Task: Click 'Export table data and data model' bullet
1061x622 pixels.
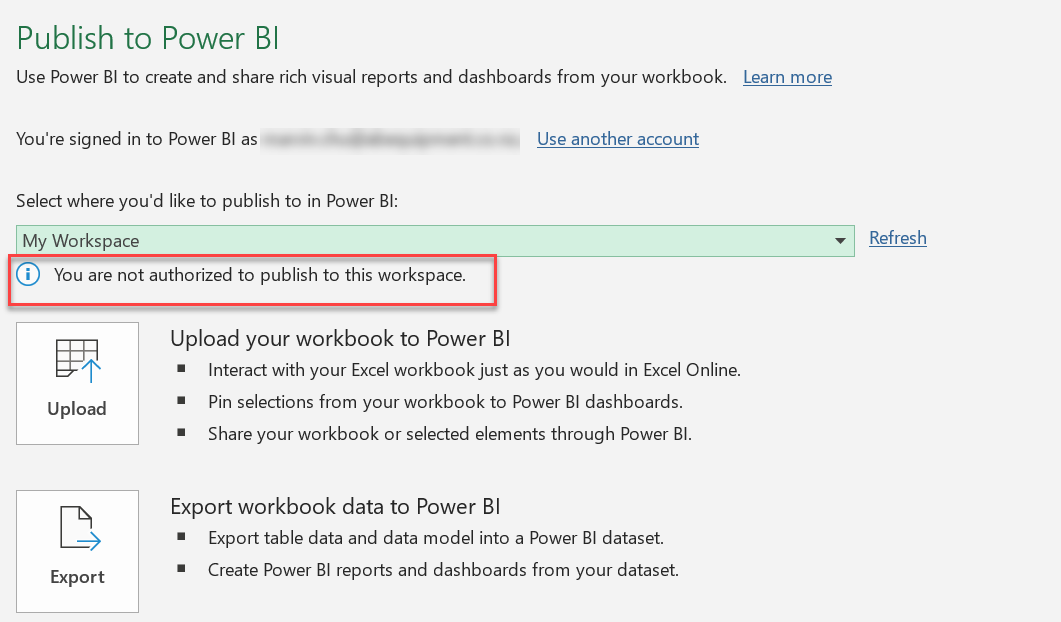Action: pyautogui.click(x=436, y=538)
